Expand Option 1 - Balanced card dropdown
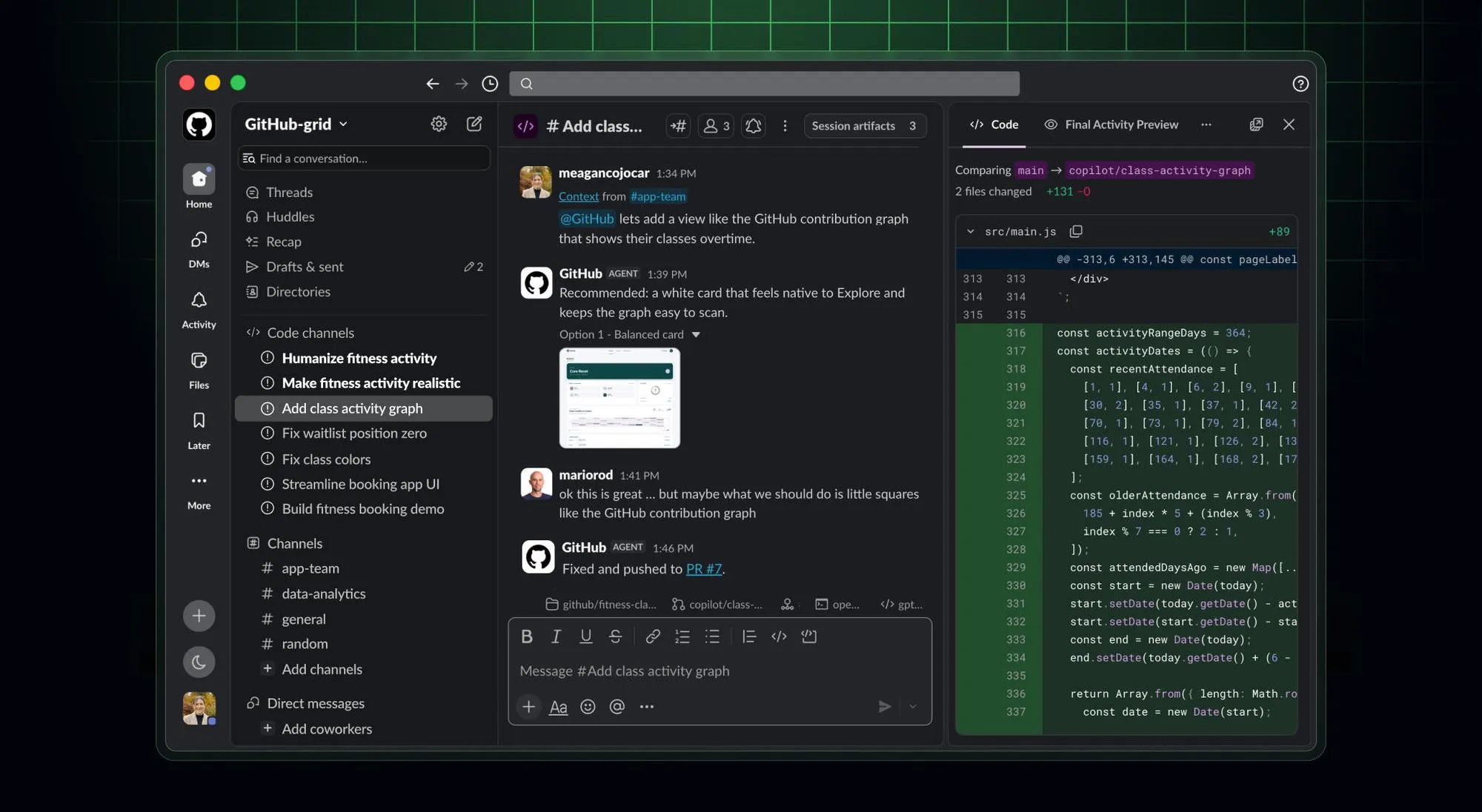This screenshot has height=812, width=1482. [696, 335]
